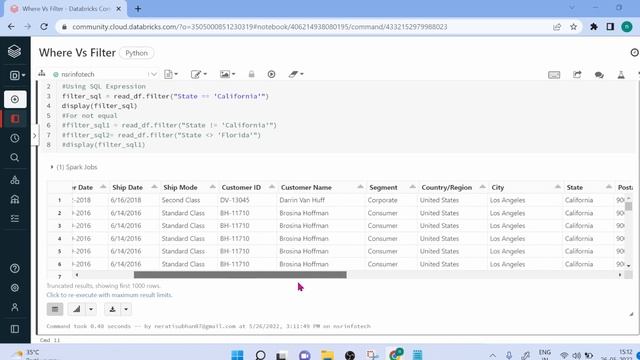Open the Search icon in sidebar

pyautogui.click(x=15, y=158)
